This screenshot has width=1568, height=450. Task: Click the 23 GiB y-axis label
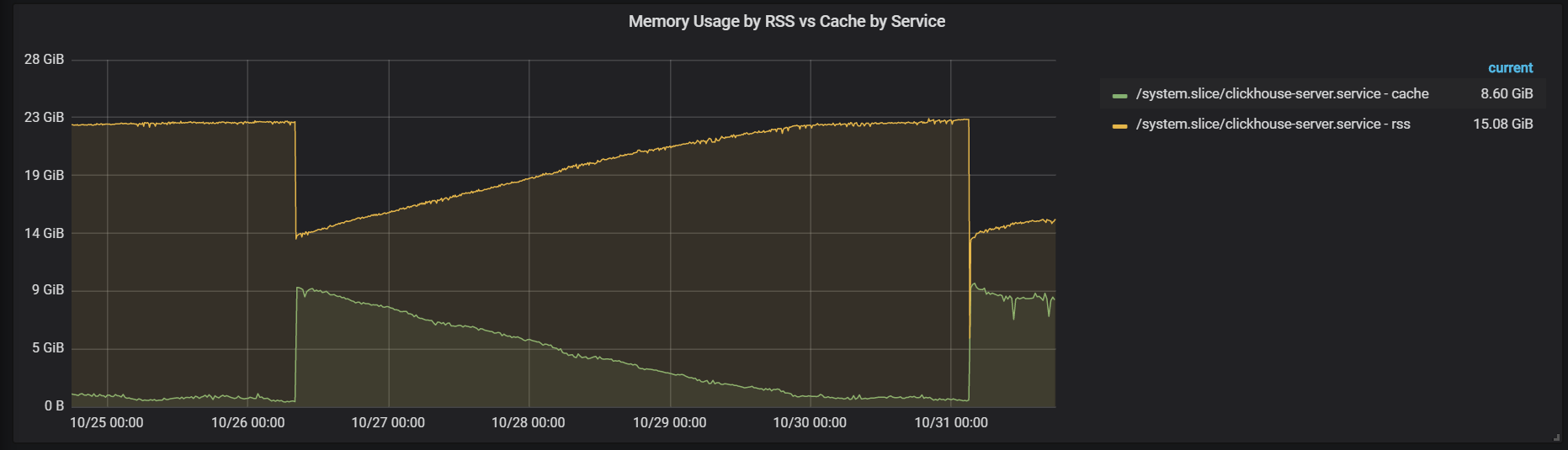coord(44,117)
